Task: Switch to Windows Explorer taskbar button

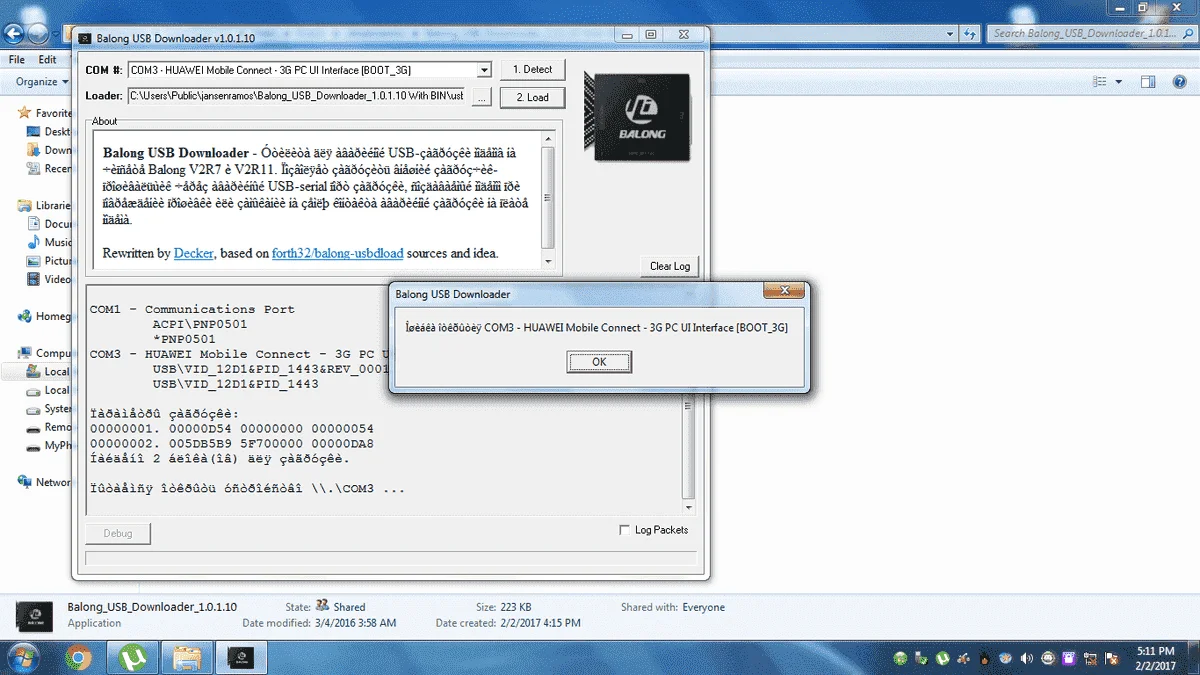Action: click(186, 657)
